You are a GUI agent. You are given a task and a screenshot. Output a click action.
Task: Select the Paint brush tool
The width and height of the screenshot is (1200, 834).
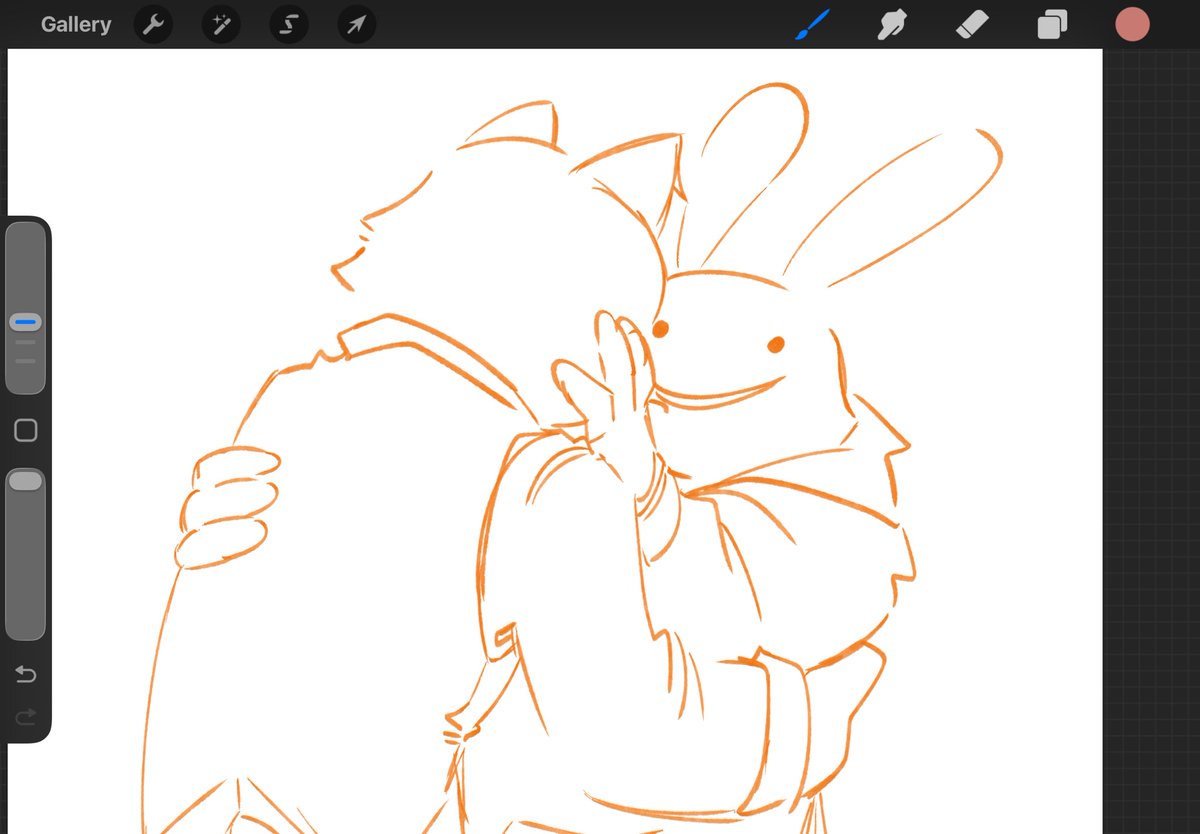813,24
